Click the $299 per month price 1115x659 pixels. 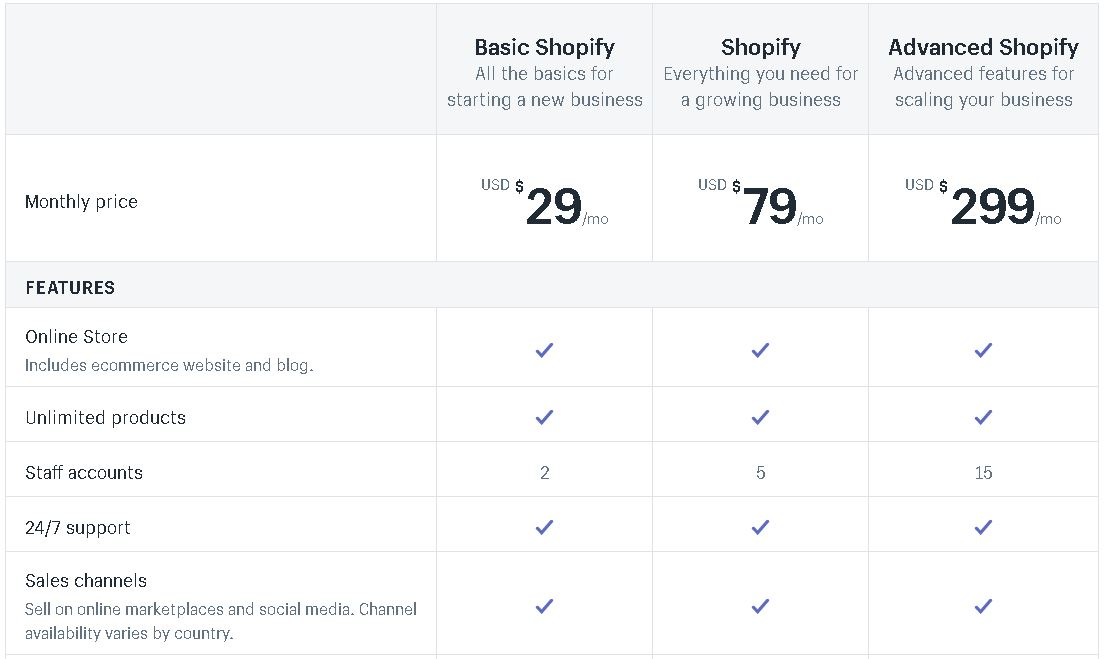[983, 204]
